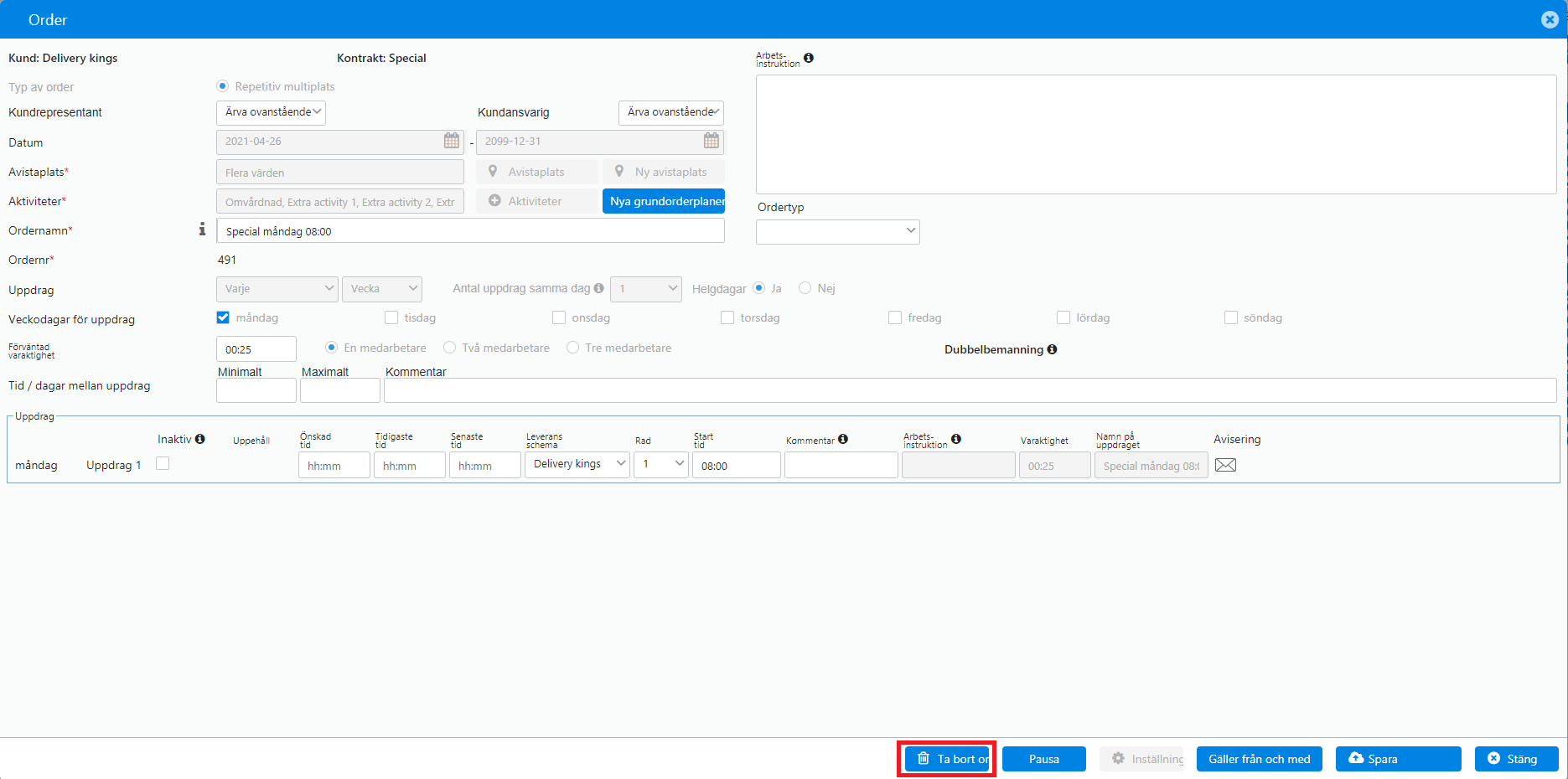Click the Avisering envelope icon

[1225, 465]
